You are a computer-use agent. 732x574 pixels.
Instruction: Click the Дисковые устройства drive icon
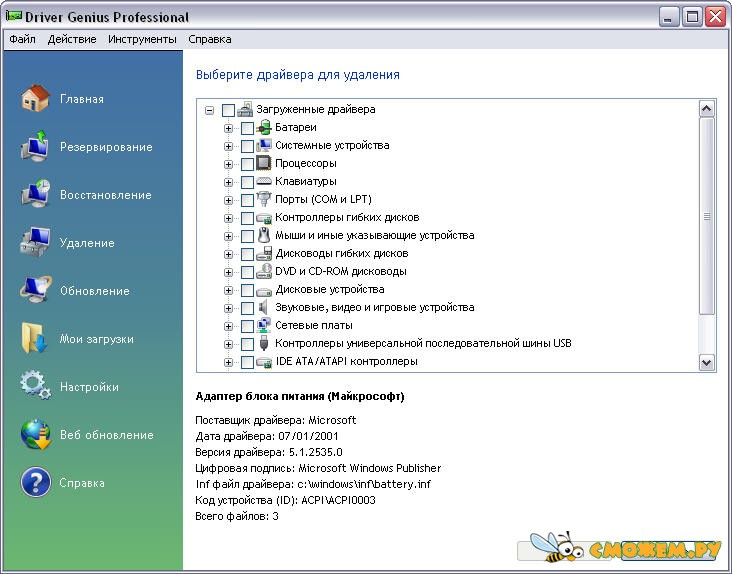pos(264,291)
